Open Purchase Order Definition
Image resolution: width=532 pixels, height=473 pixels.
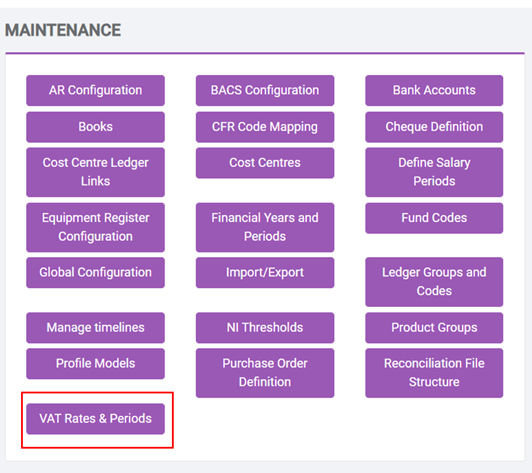[x=265, y=373]
